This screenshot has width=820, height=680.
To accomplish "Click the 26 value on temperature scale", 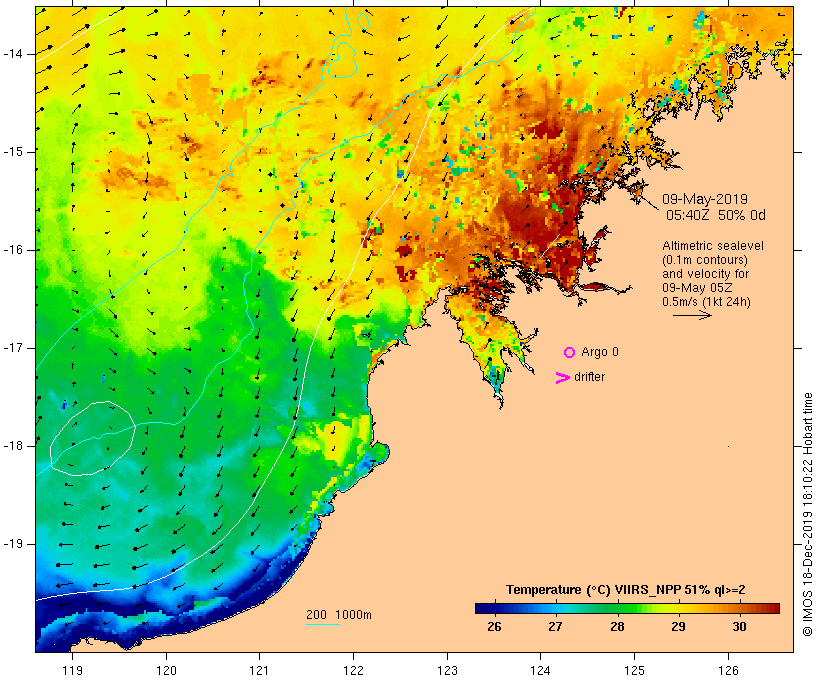I will [x=494, y=627].
